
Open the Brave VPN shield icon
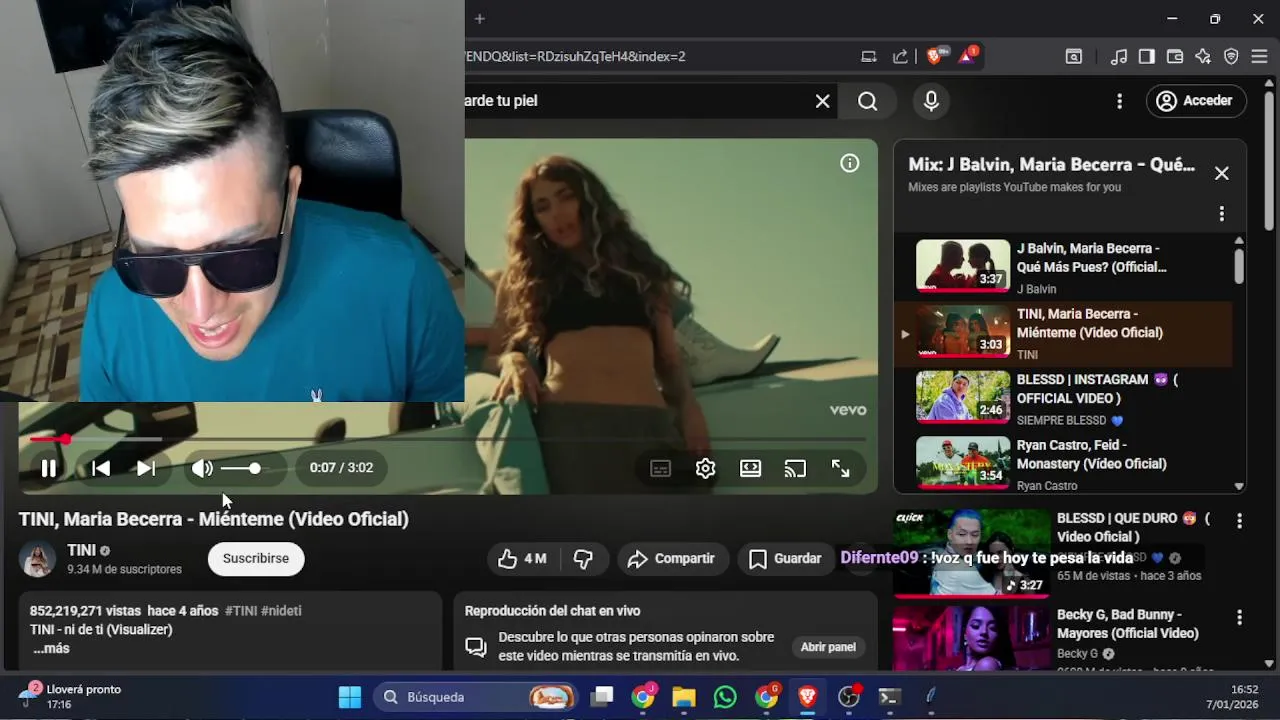1231,57
